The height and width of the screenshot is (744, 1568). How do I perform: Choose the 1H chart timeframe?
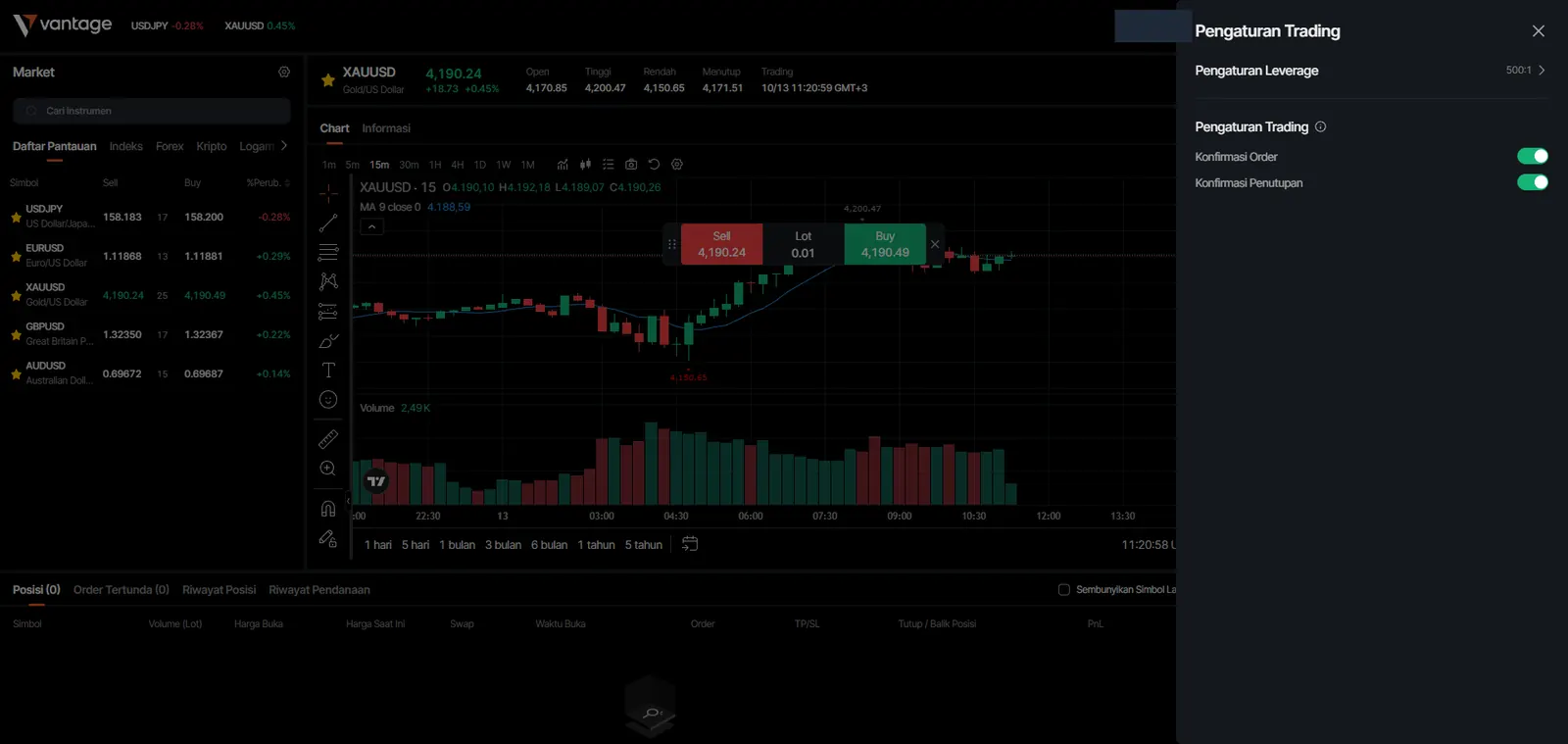[435, 165]
